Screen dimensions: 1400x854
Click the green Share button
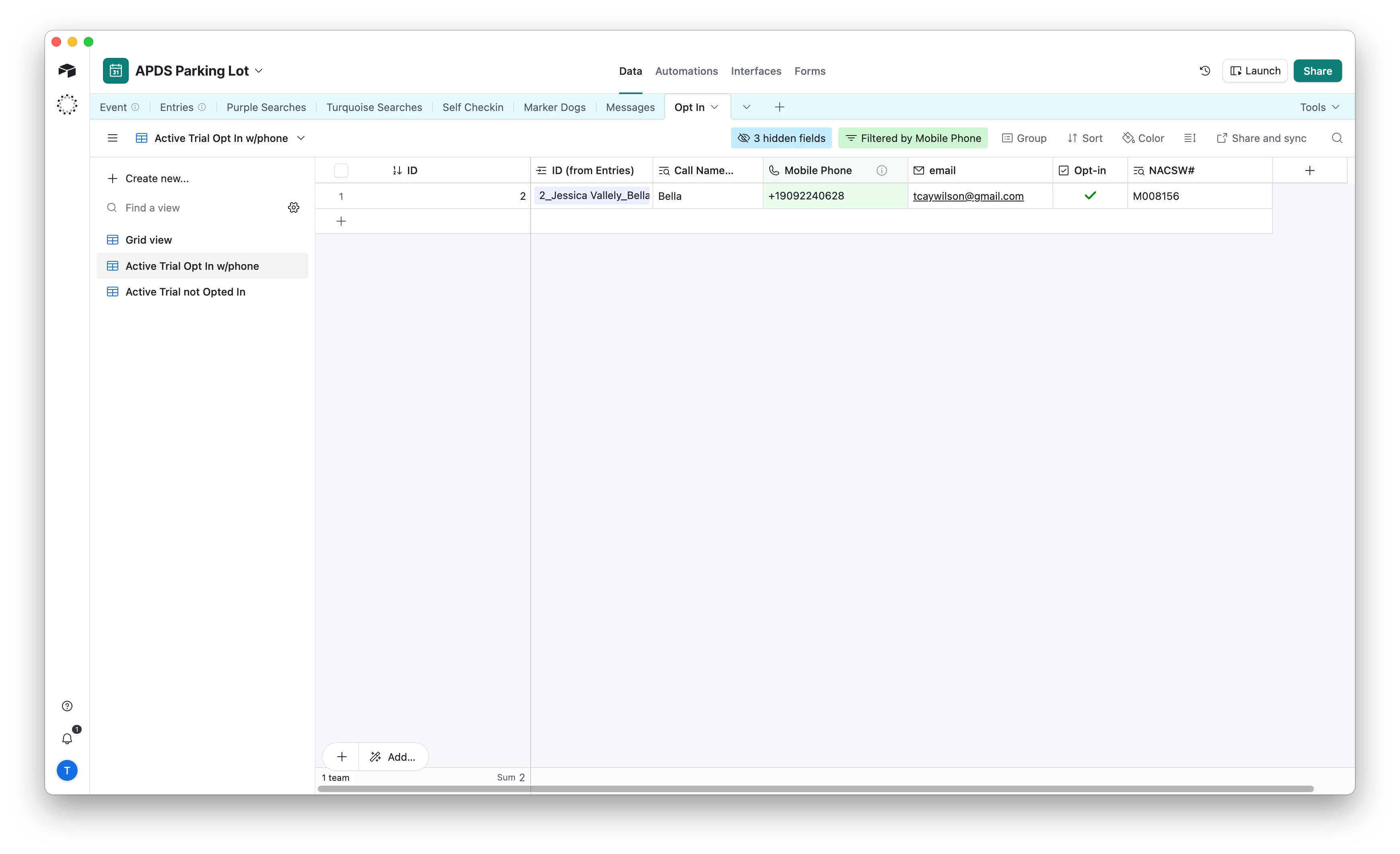click(1317, 71)
